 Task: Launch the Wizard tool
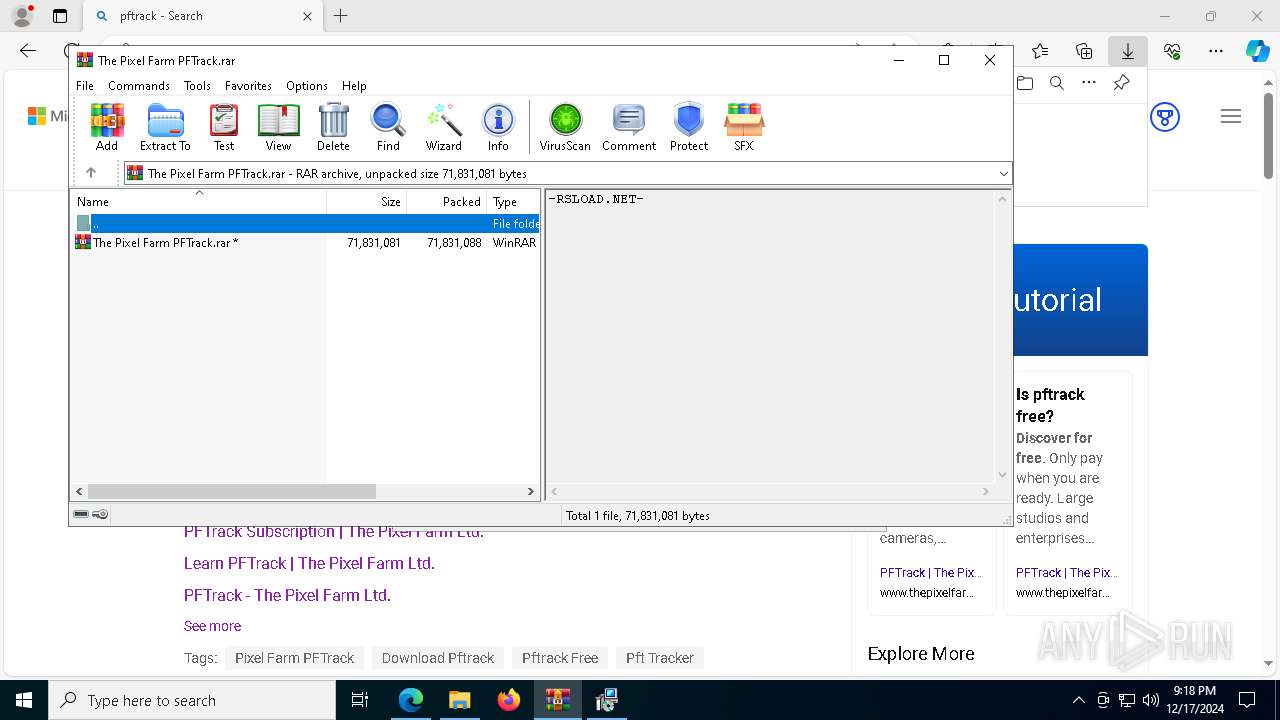[443, 127]
